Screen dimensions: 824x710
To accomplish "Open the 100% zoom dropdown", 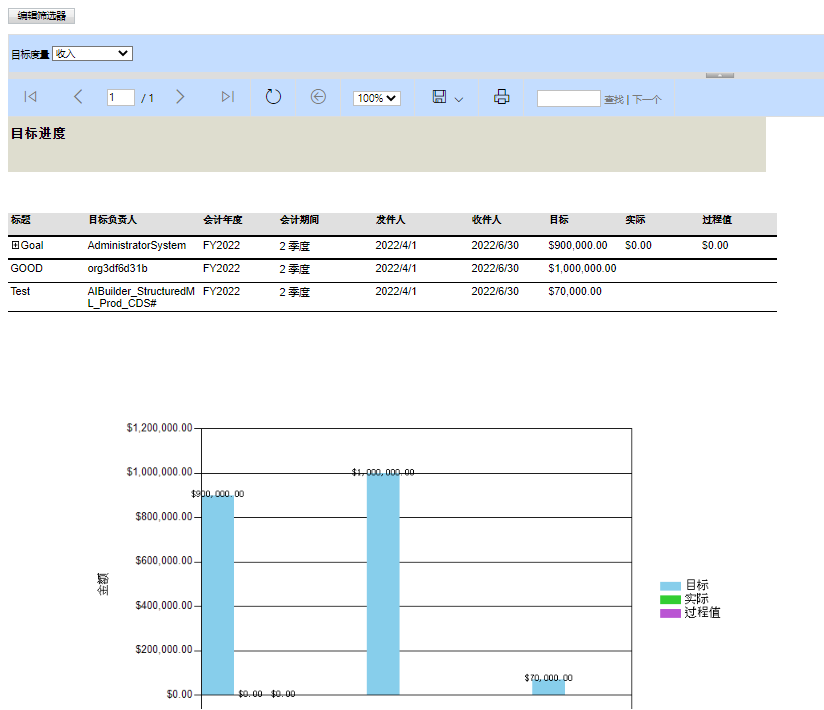I will pyautogui.click(x=377, y=98).
